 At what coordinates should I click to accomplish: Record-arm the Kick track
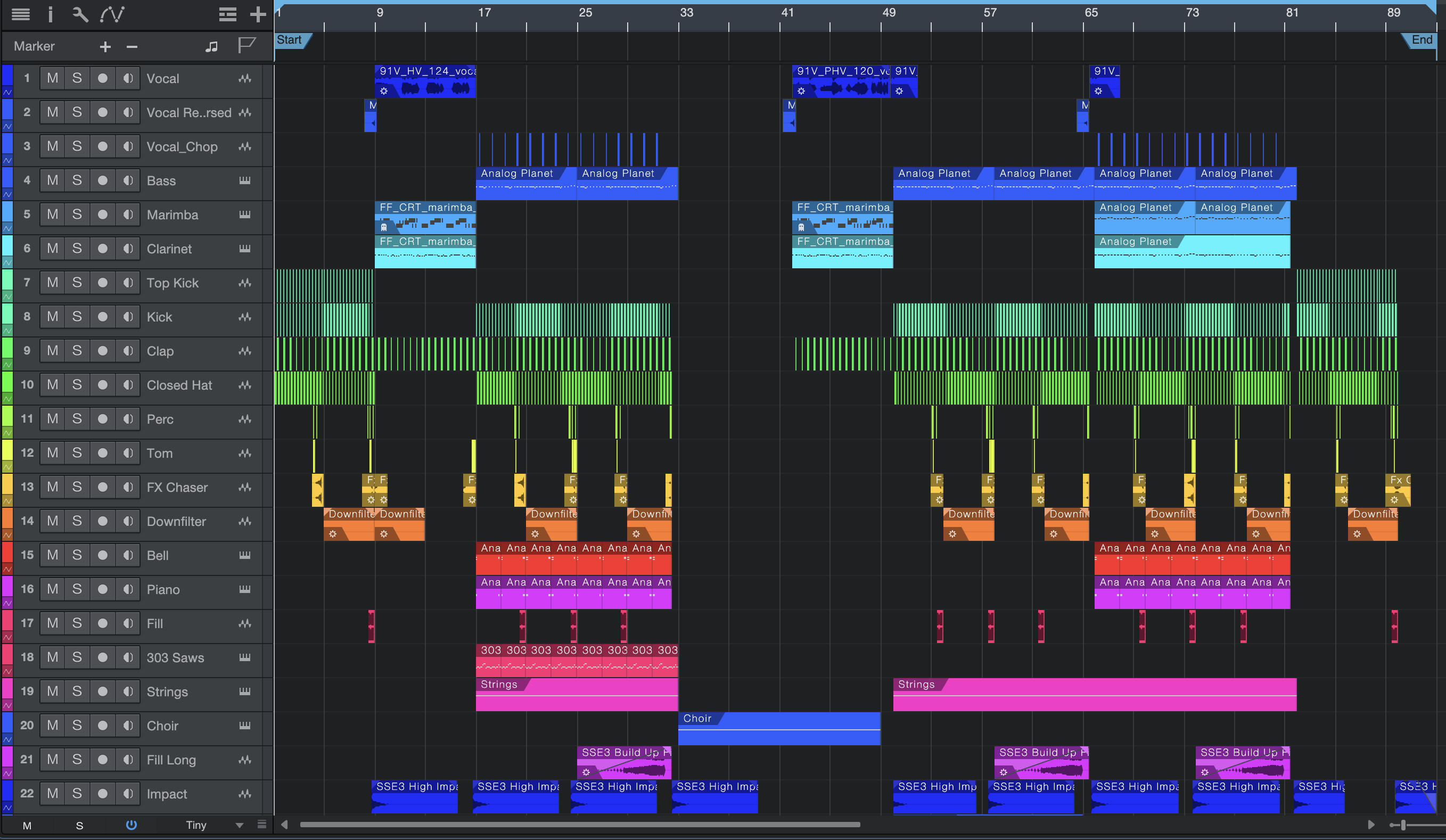[x=102, y=317]
